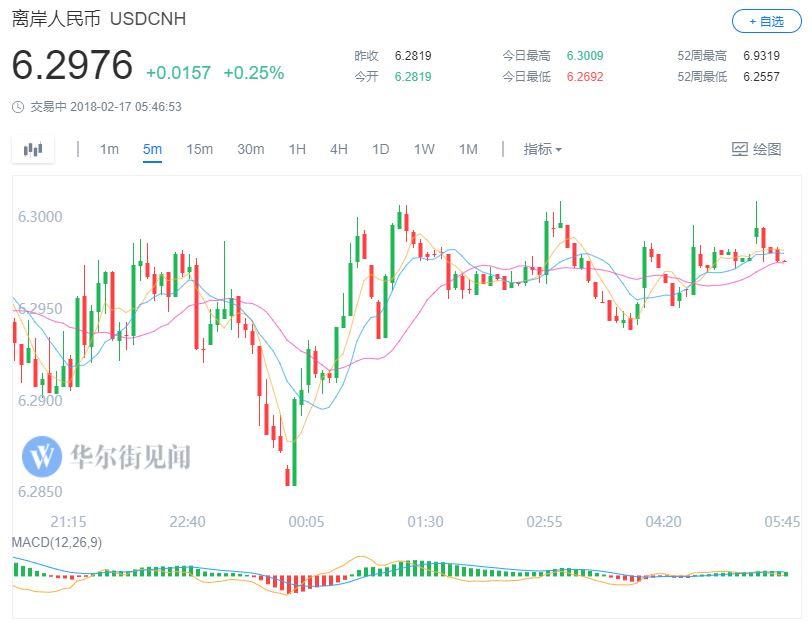Add USDCNH to 自选 watchlist
The width and height of the screenshot is (812, 631).
coord(766,21)
